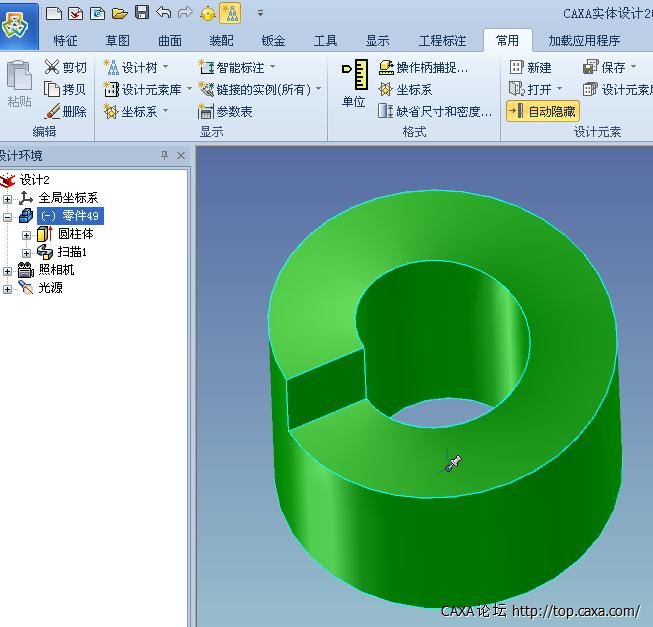Image resolution: width=653 pixels, height=627 pixels.
Task: Select the 圆柱体 item in design tree
Action: [x=75, y=234]
